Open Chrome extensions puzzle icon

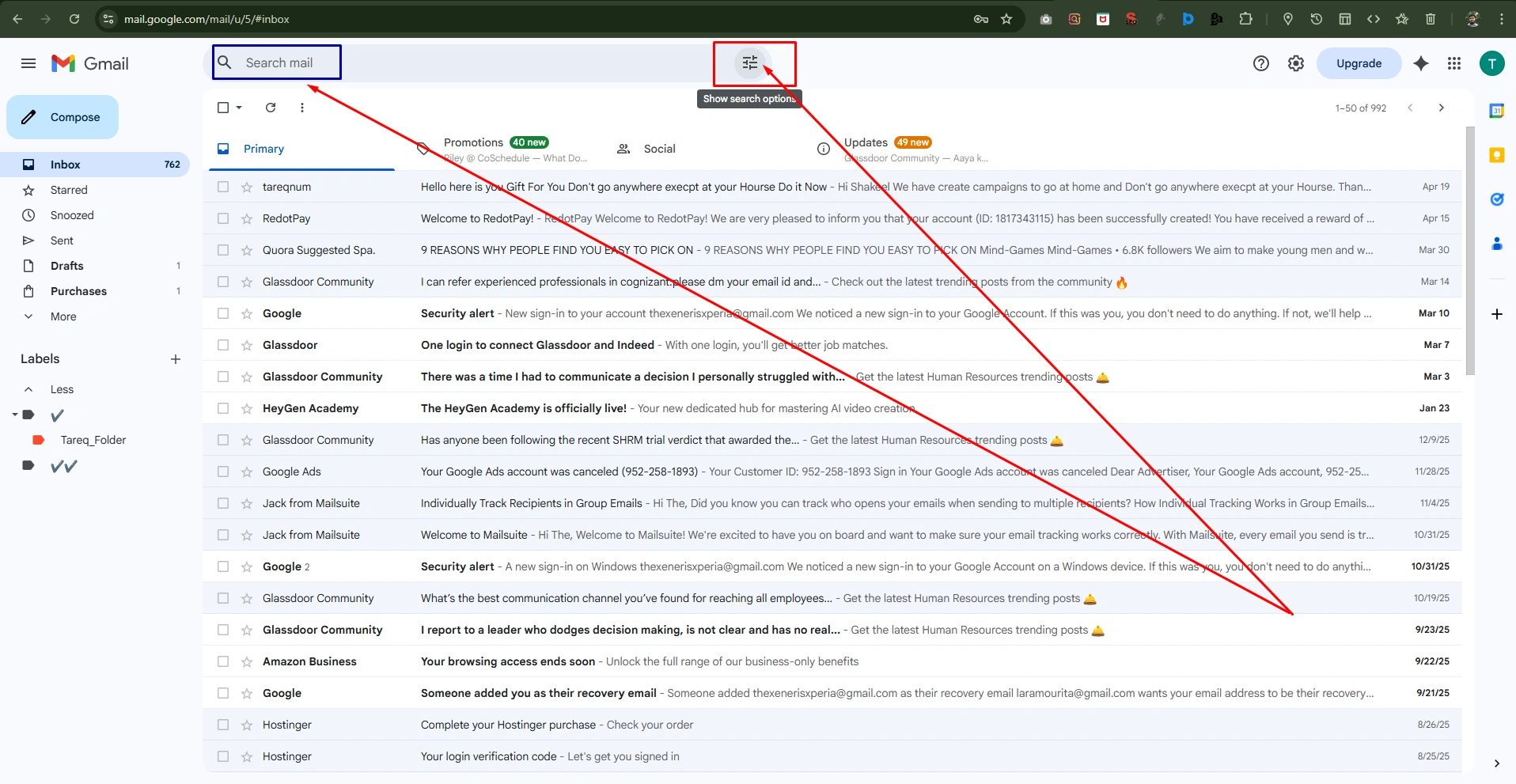coord(1245,19)
